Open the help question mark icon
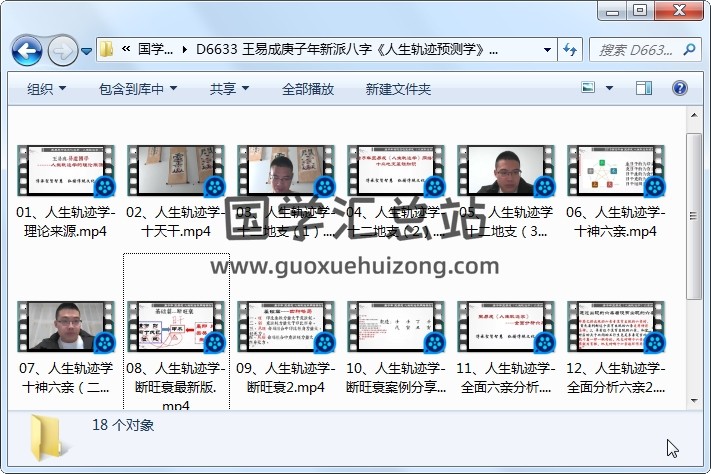 pos(680,88)
